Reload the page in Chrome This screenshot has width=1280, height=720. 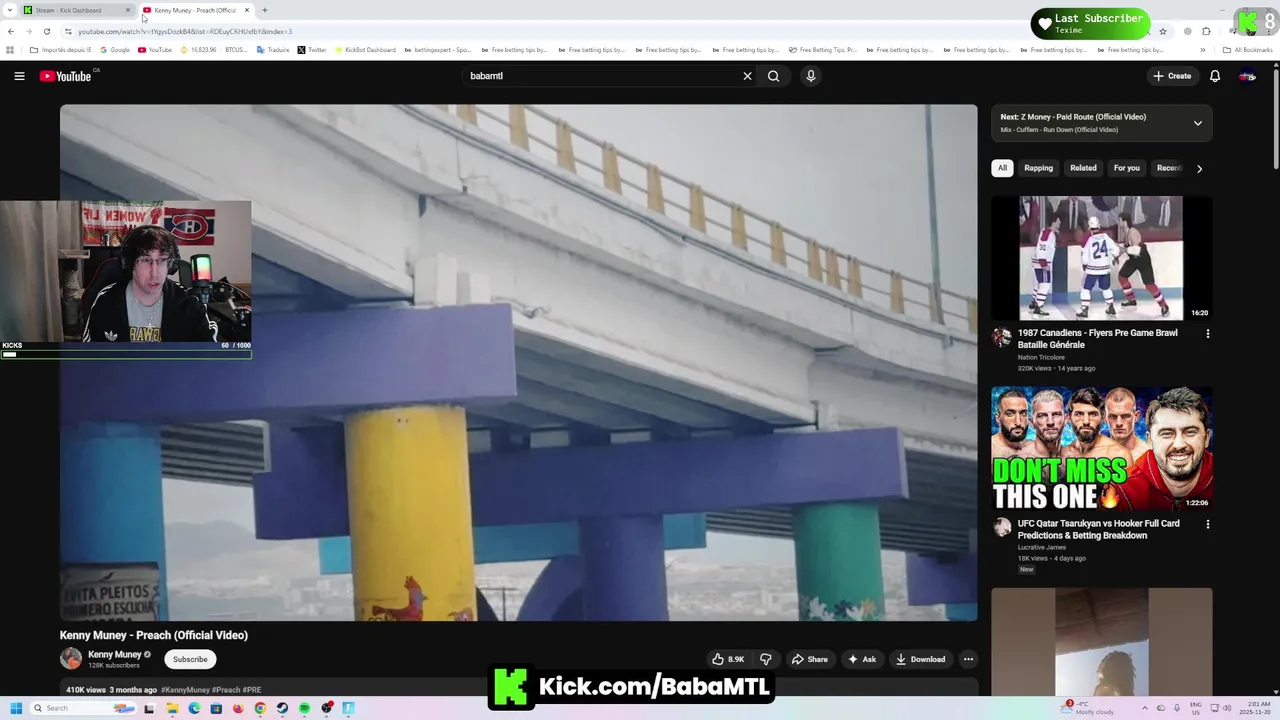46,31
